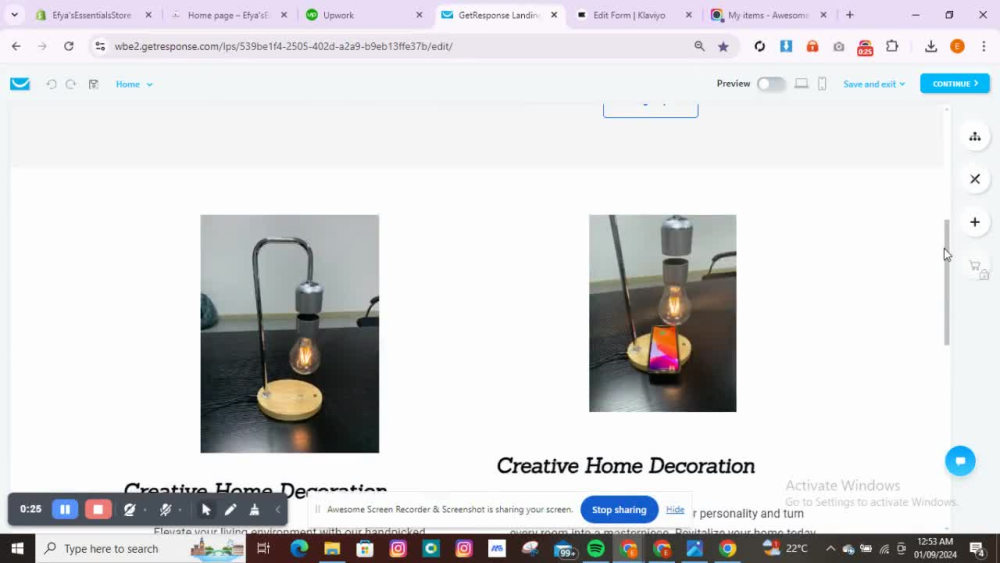Select the recorder cursor pointer tool
This screenshot has width=1000, height=563.
(206, 509)
